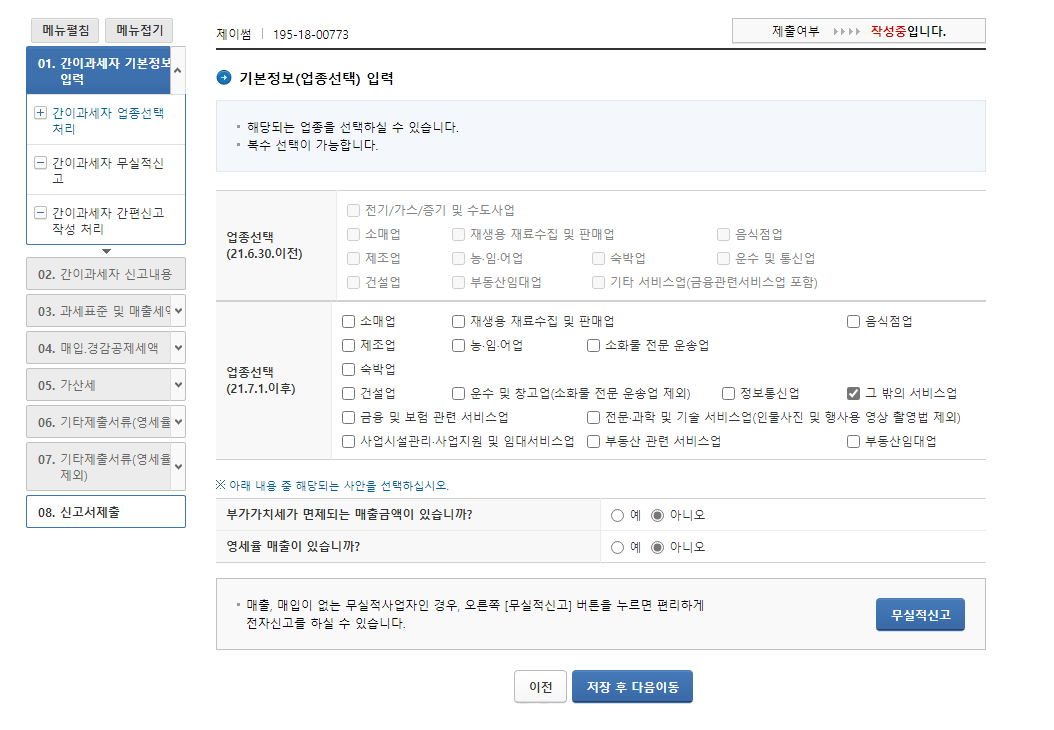1054x730 pixels.
Task: Expand the 간이과세자 업종선택 처리 tree item
Action: [x=40, y=112]
